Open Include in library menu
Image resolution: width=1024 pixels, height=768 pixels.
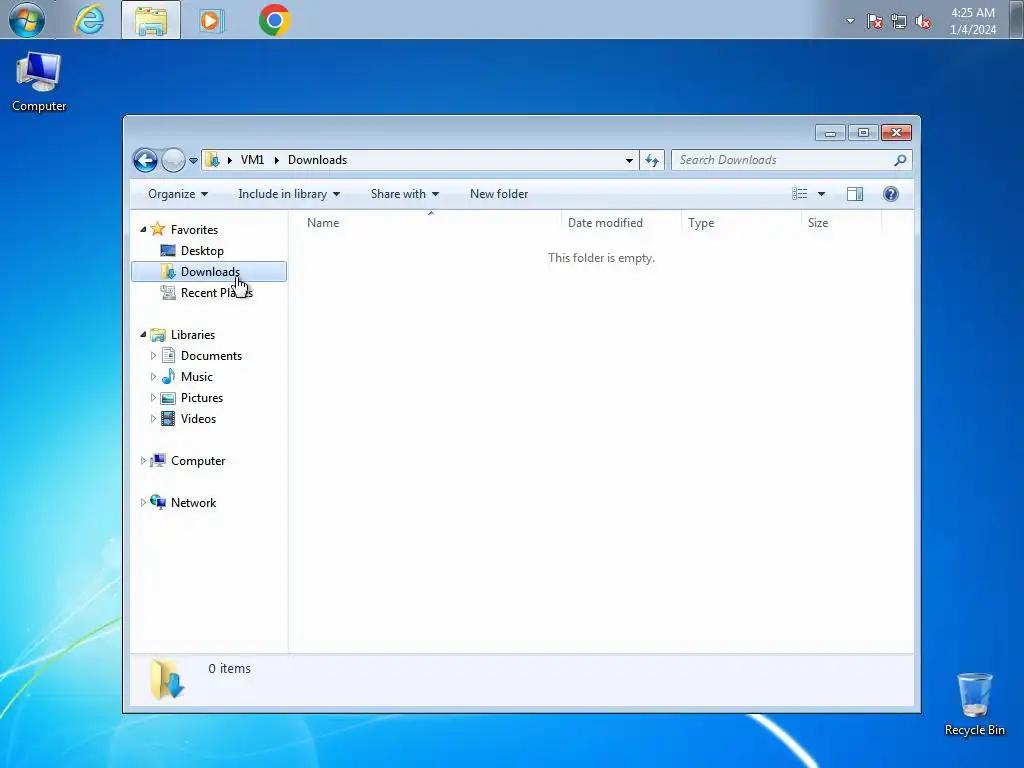pos(289,194)
